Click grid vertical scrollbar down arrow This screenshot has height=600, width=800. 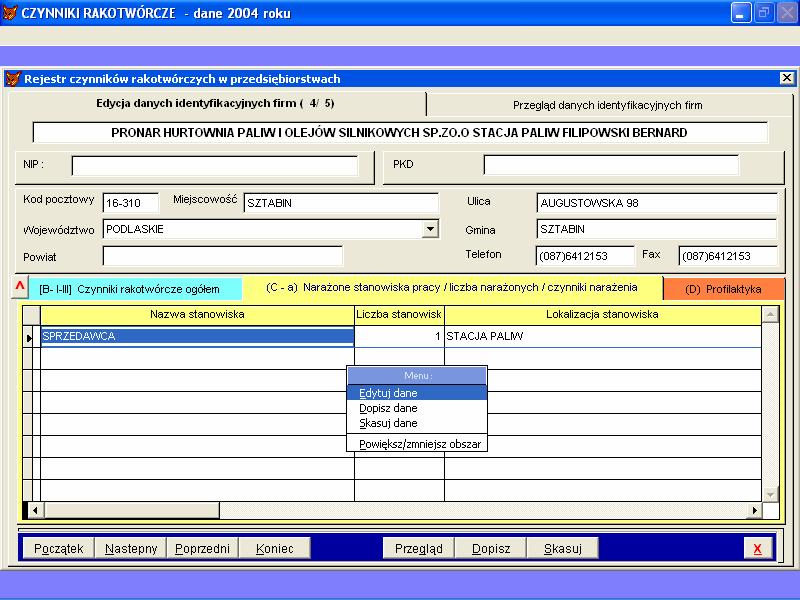(770, 494)
